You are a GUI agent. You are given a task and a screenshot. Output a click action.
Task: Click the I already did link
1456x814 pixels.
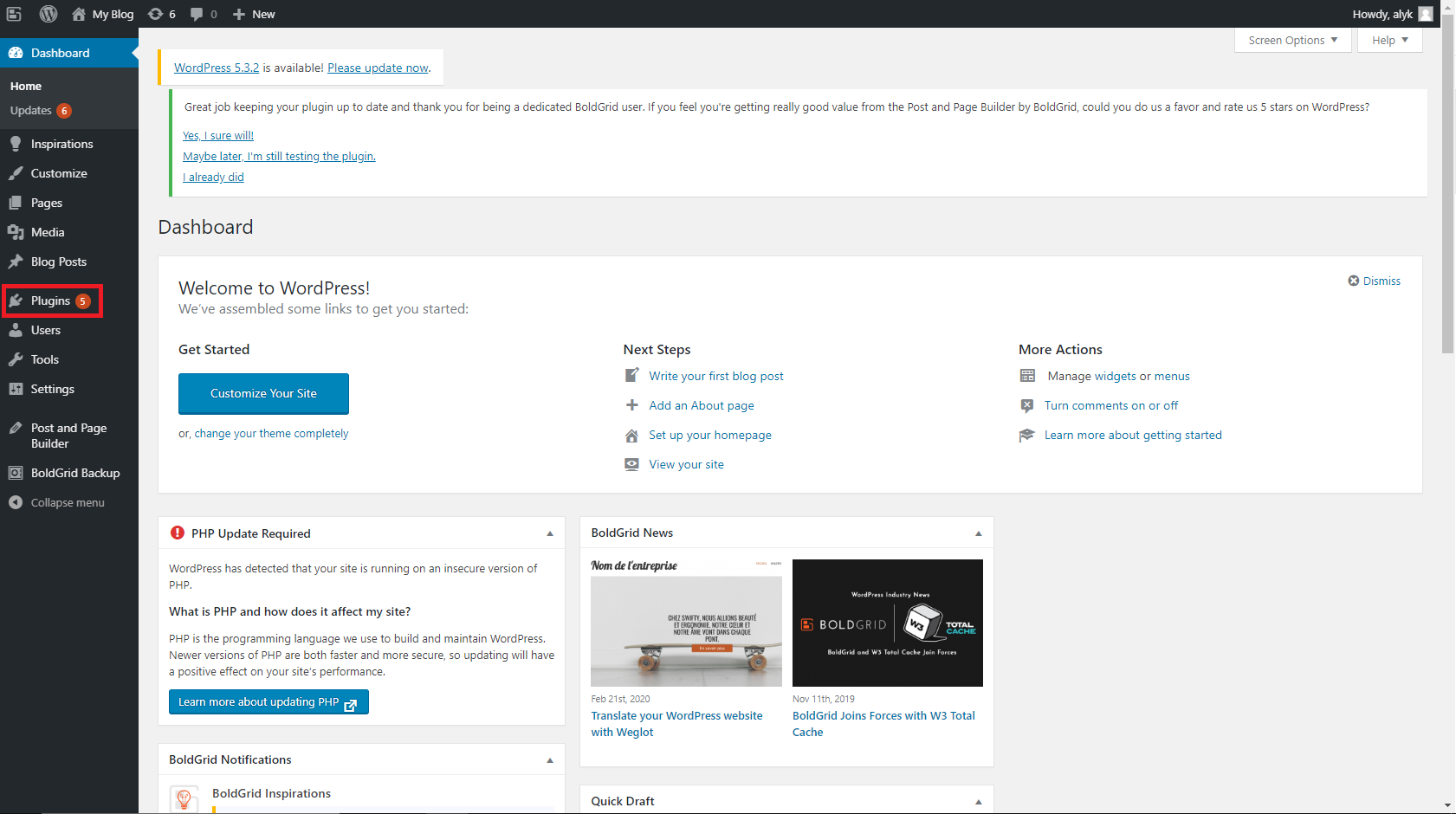pos(213,178)
